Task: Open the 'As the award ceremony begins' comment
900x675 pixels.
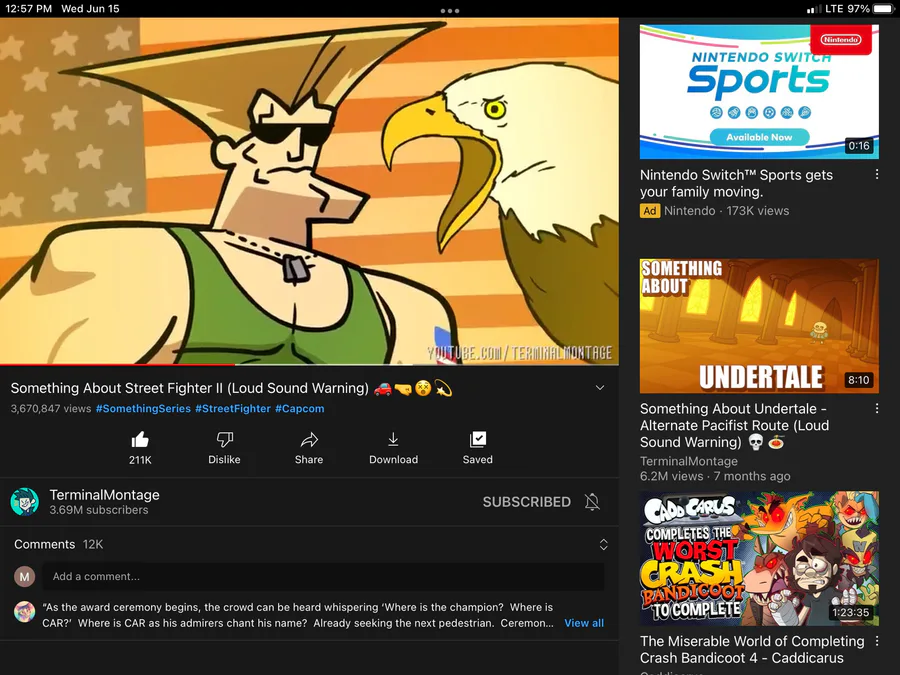Action: point(298,615)
